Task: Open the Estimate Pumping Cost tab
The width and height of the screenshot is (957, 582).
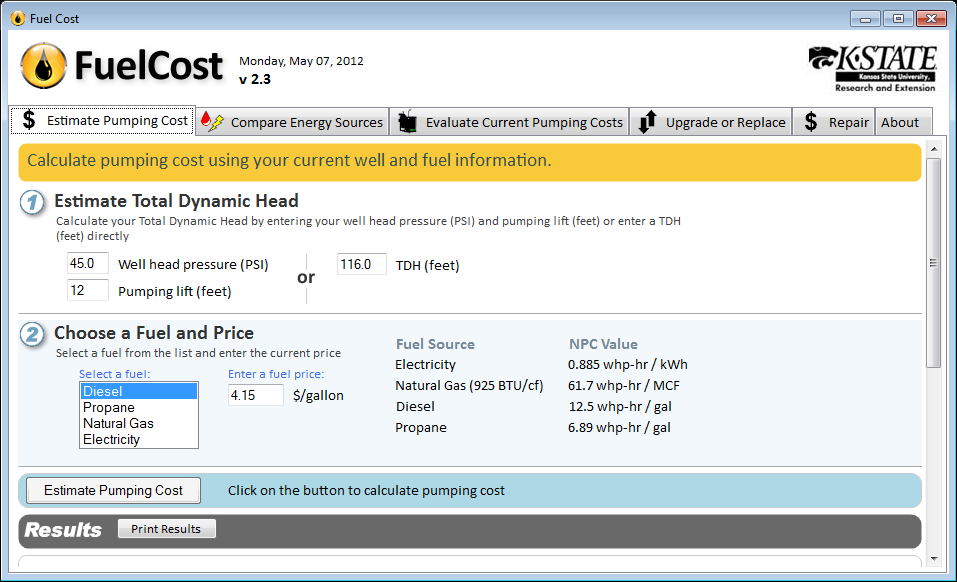Action: 103,121
